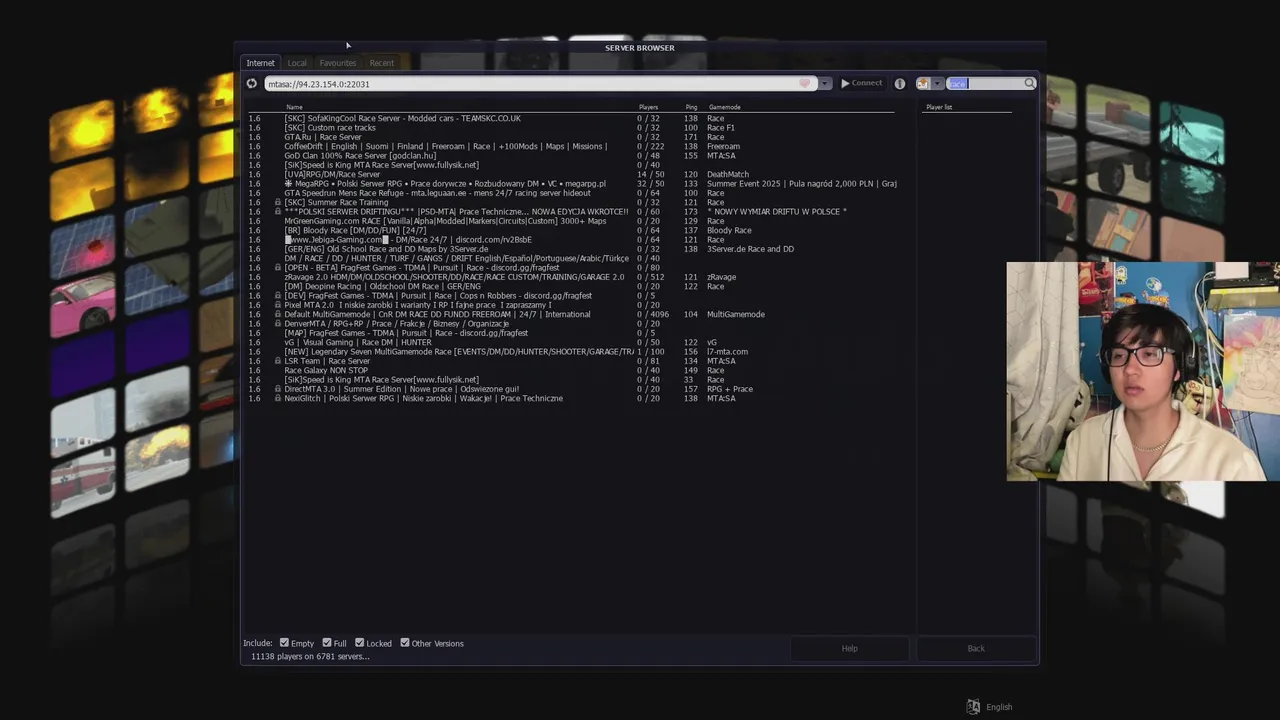Select '[DM] Deopine Racing' server row
The width and height of the screenshot is (1280, 720).
[570, 287]
